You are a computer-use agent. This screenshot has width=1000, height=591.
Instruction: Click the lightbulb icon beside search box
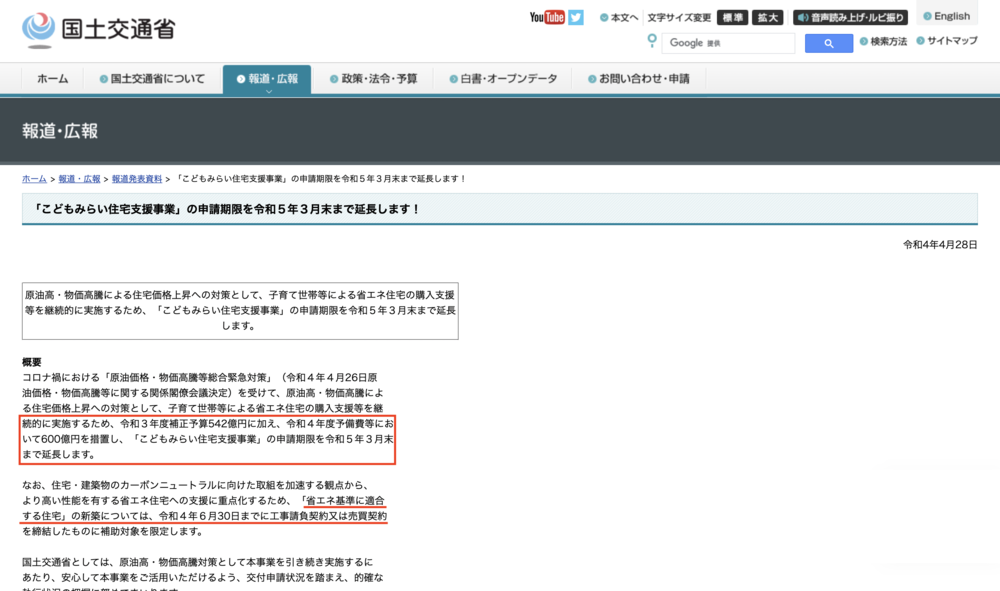click(652, 41)
